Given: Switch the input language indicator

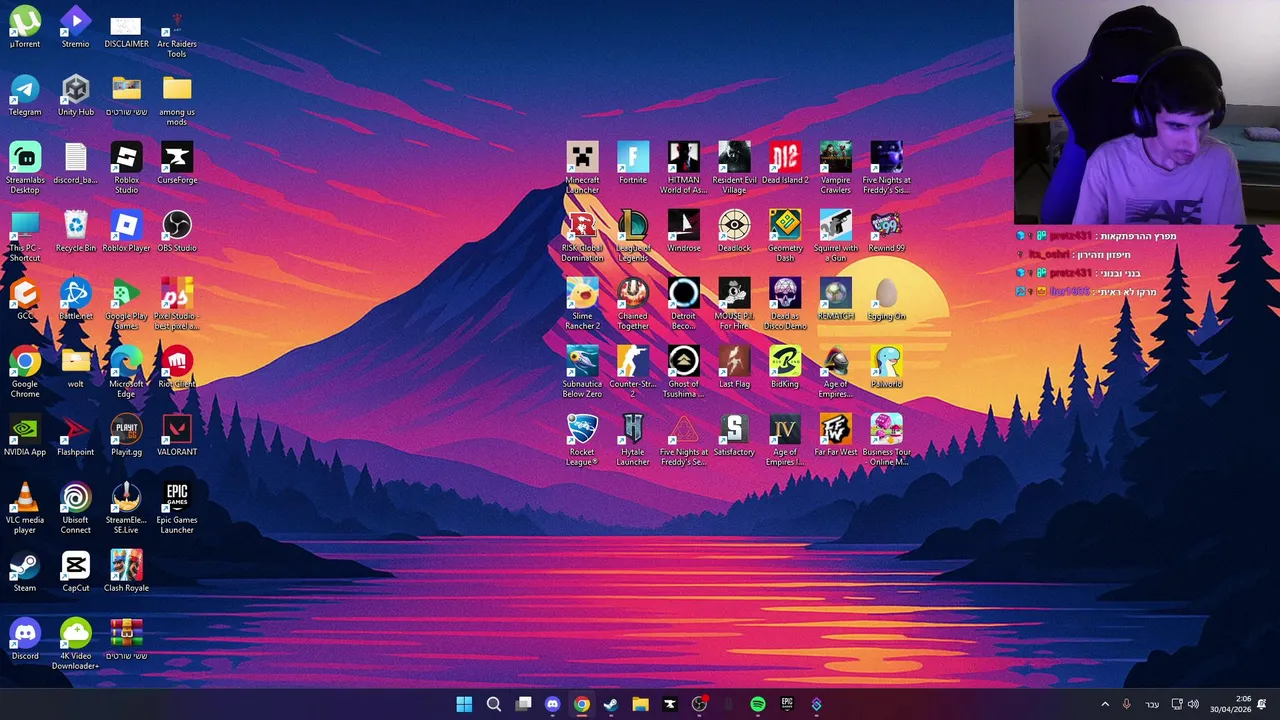Looking at the screenshot, I should pos(1152,704).
